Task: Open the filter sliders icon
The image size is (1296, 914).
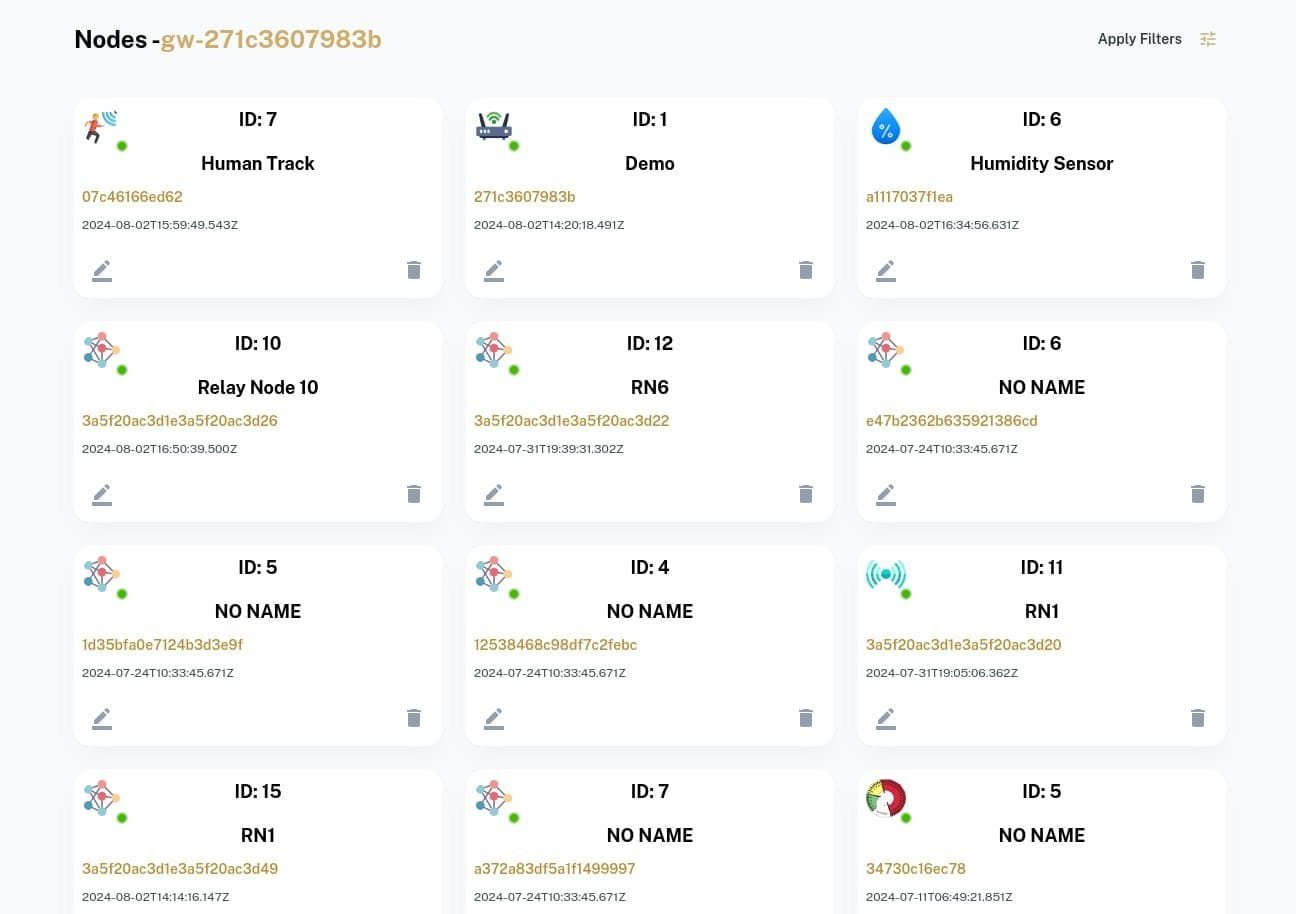Action: pyautogui.click(x=1208, y=39)
